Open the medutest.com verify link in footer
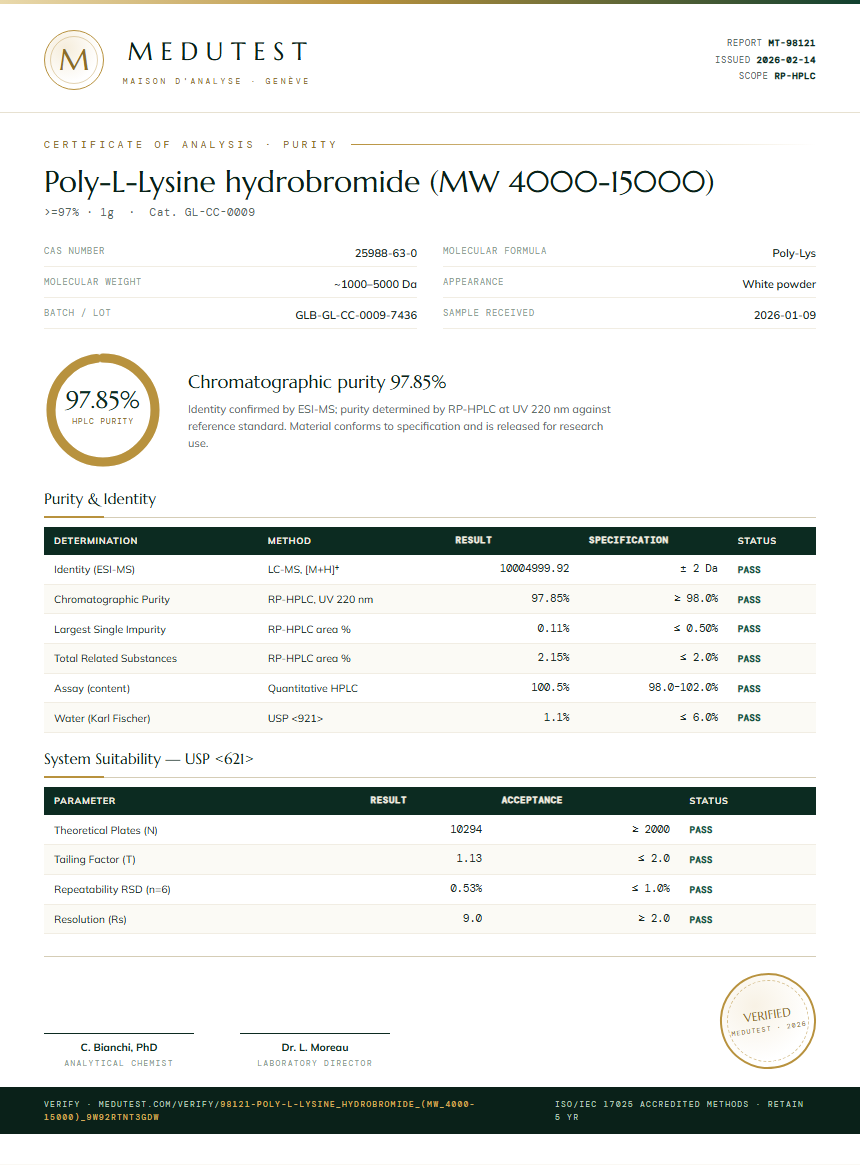Image resolution: width=860 pixels, height=1165 pixels. (259, 1110)
